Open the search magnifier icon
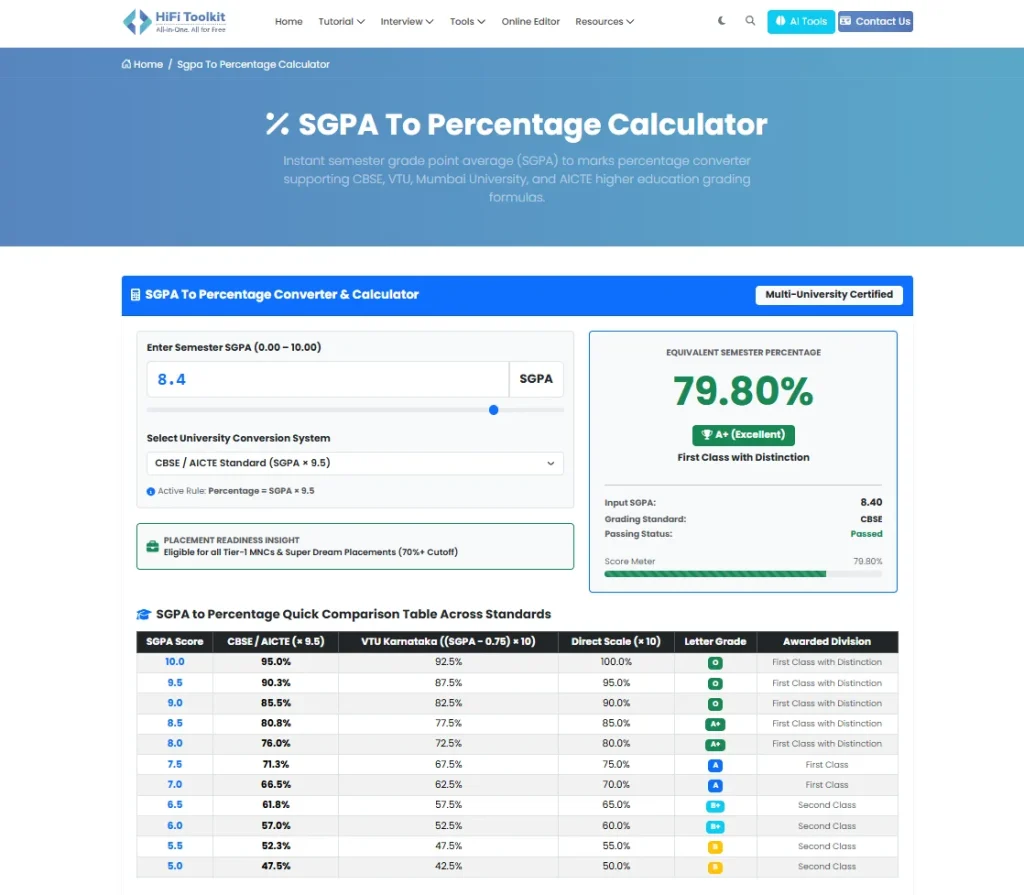 pos(750,21)
